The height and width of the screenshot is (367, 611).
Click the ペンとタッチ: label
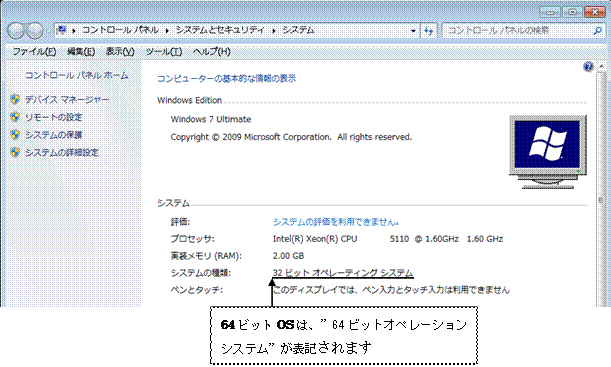click(x=197, y=290)
